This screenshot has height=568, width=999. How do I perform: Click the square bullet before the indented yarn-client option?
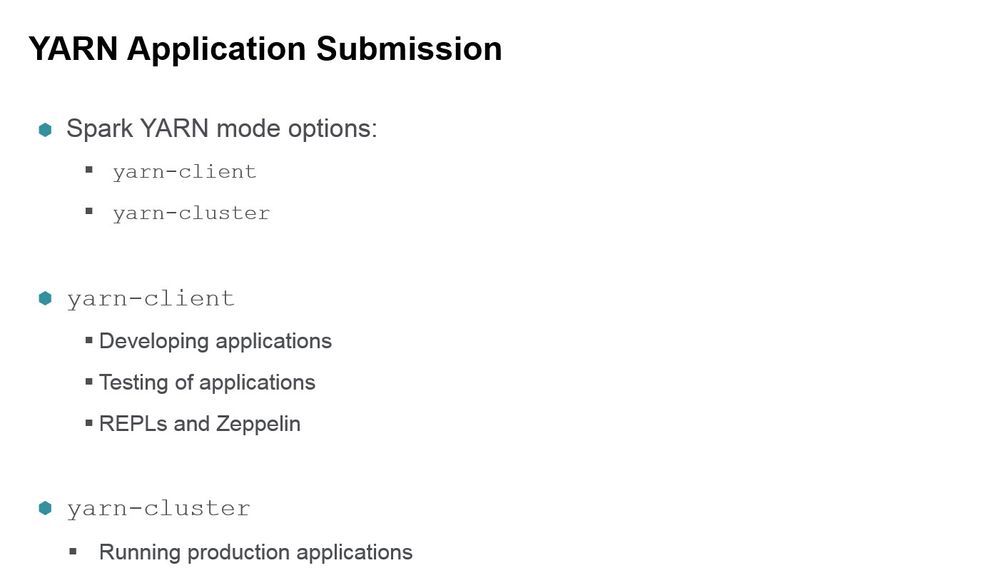coord(89,170)
